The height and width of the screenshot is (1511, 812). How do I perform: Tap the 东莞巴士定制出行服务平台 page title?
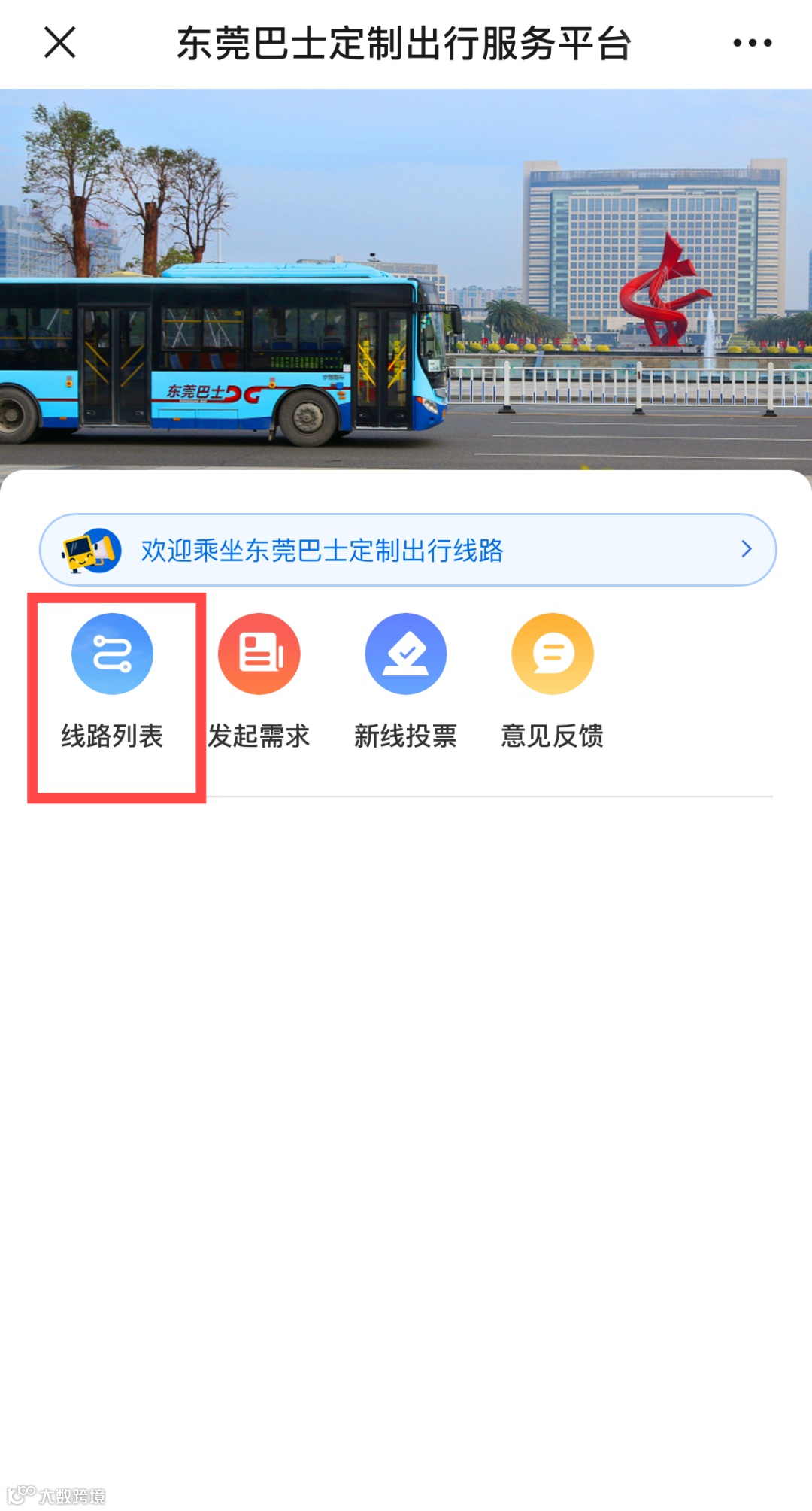coord(404,43)
